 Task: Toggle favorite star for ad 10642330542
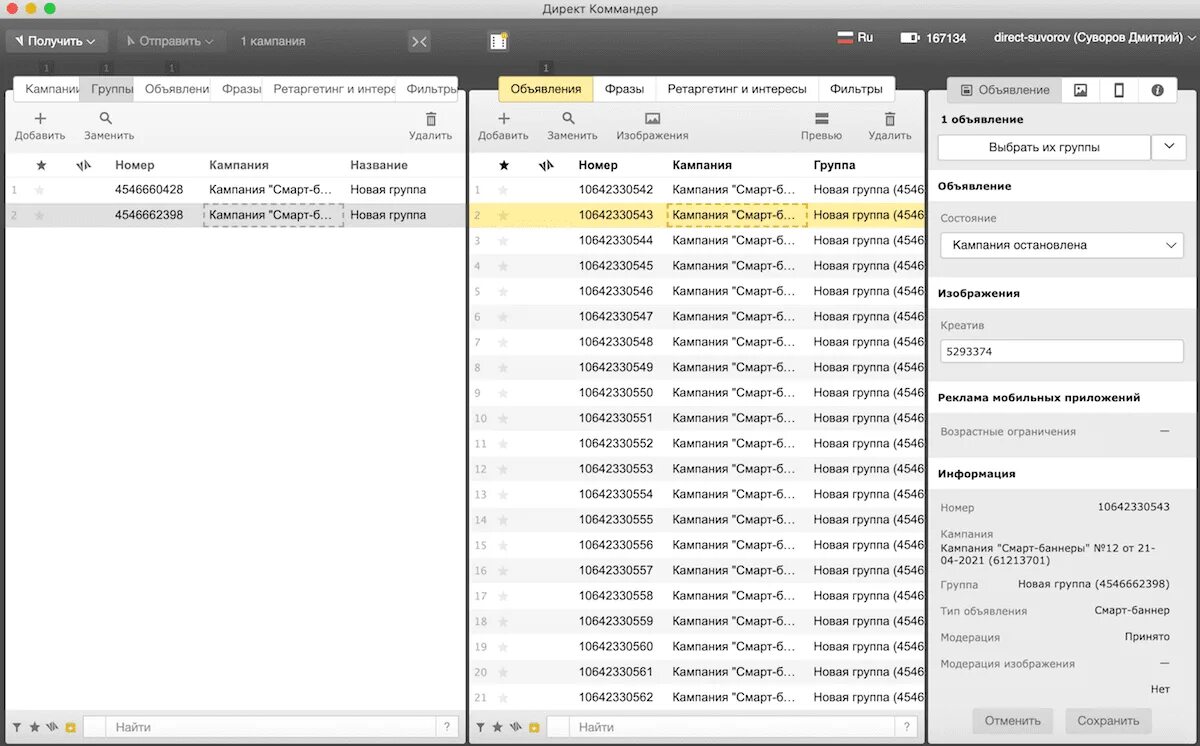click(503, 190)
